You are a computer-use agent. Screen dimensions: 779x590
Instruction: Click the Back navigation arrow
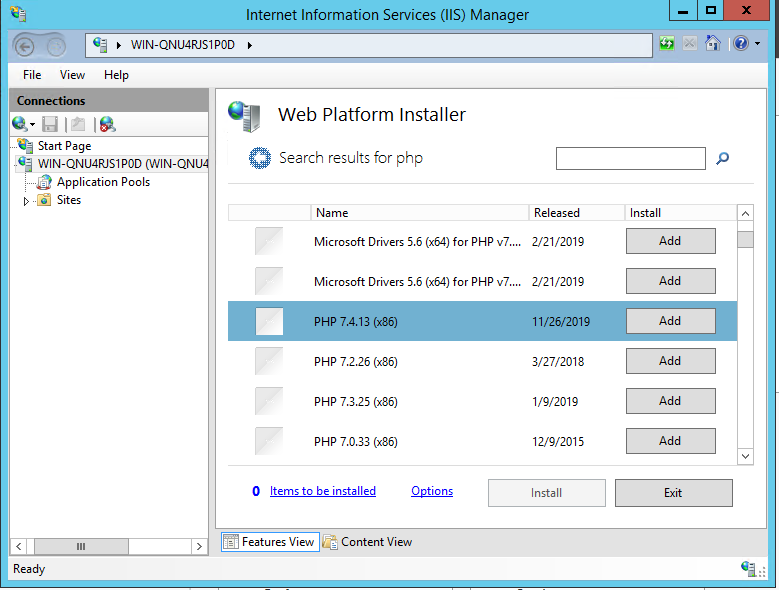[25, 47]
